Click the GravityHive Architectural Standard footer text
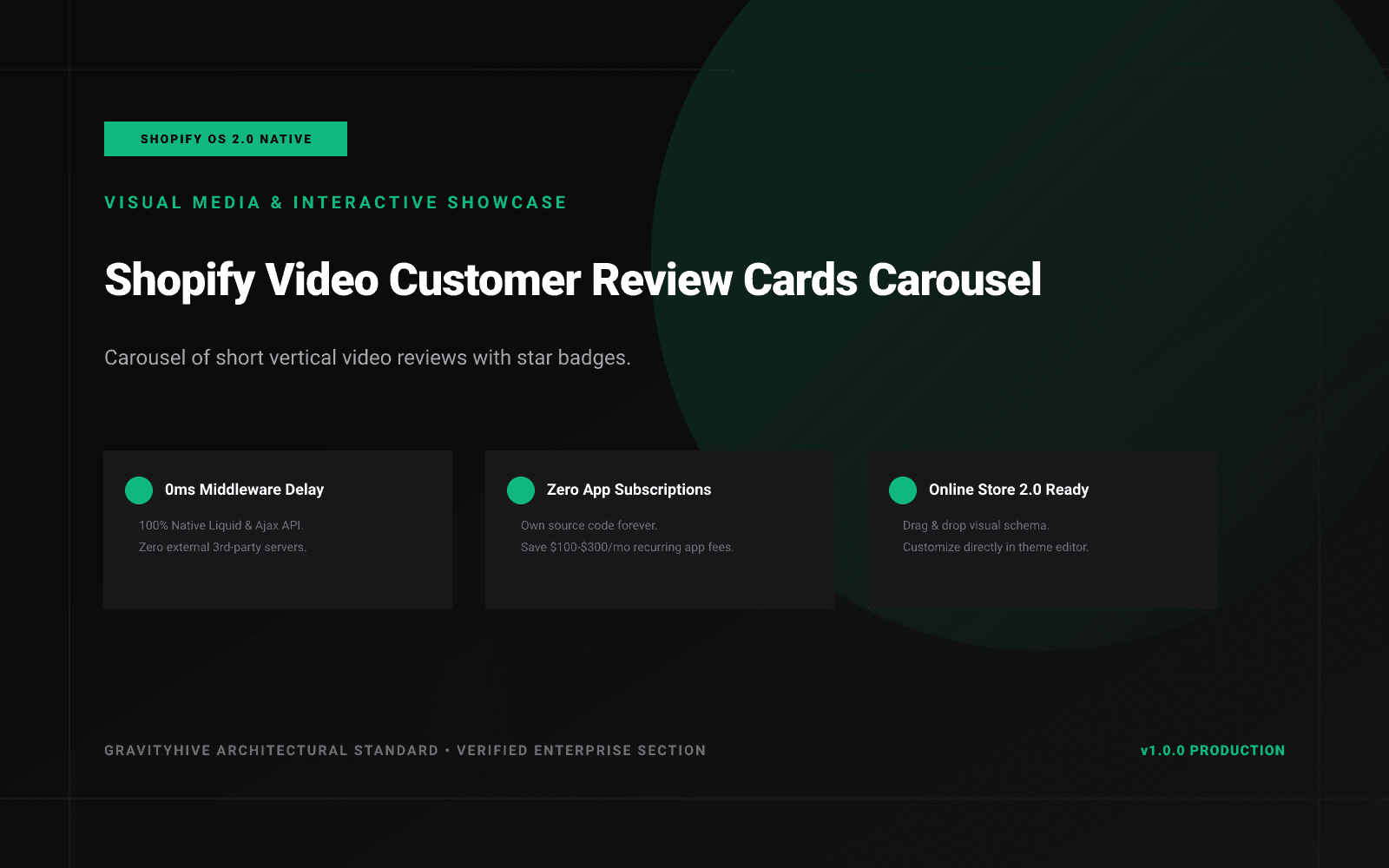 pyautogui.click(x=405, y=750)
